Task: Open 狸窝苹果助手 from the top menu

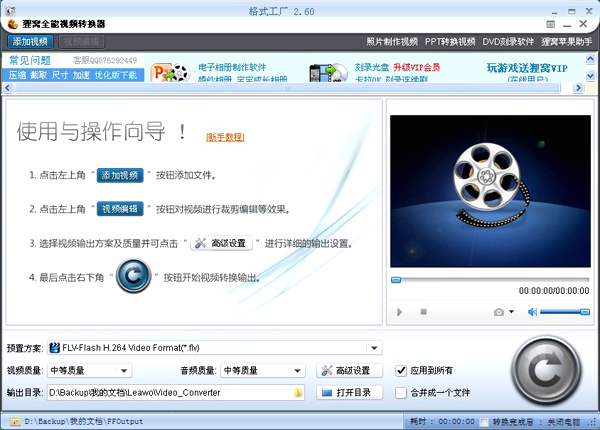Action: point(566,42)
